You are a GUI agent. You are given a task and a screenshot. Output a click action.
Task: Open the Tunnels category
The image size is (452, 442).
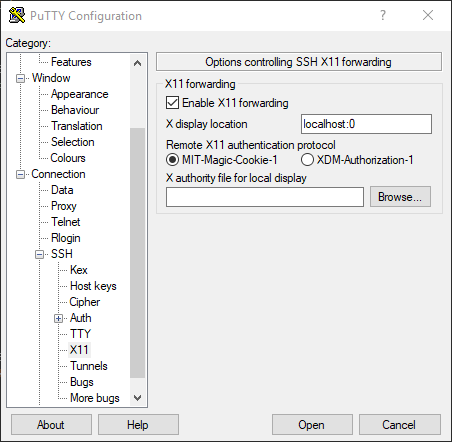tap(89, 366)
